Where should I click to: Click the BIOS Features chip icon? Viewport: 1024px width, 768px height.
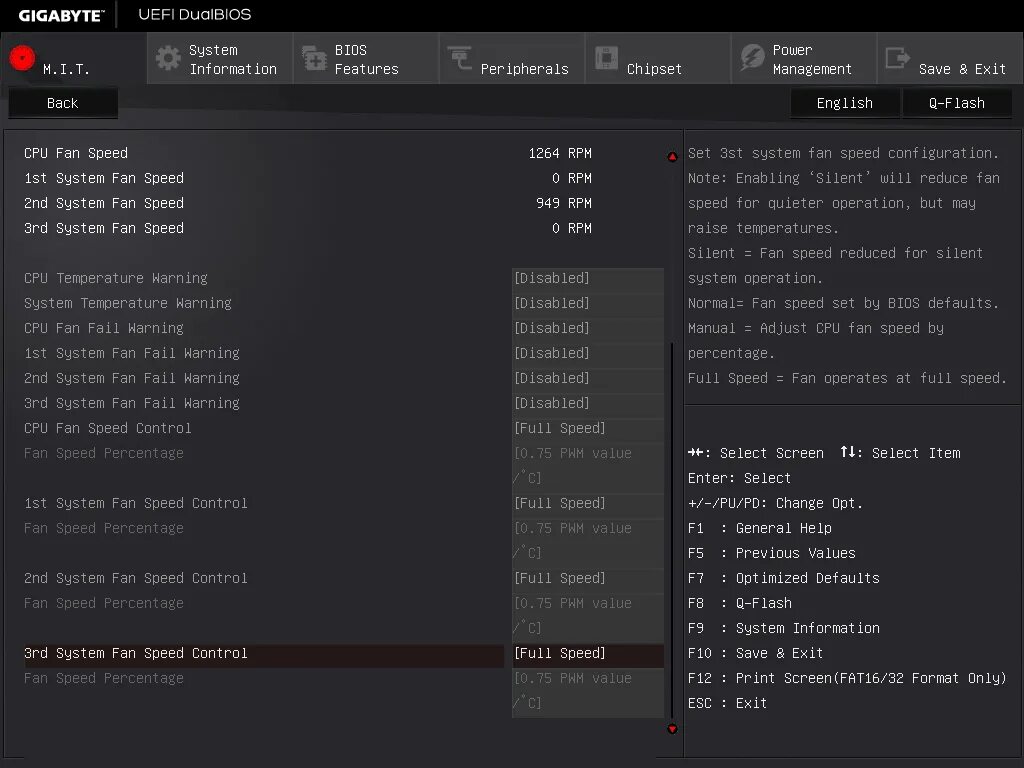[x=314, y=58]
